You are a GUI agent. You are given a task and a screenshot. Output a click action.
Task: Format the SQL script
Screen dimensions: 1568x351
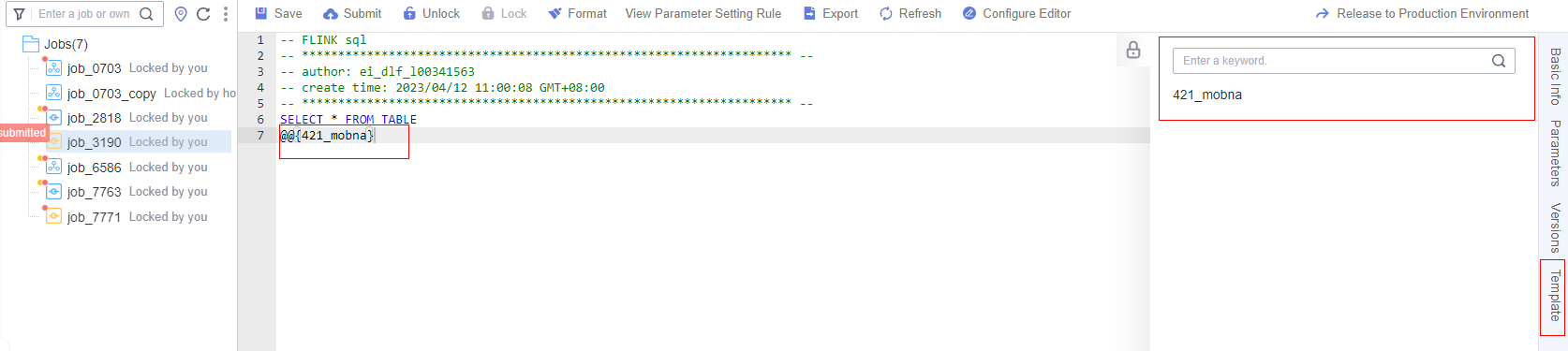pos(577,13)
